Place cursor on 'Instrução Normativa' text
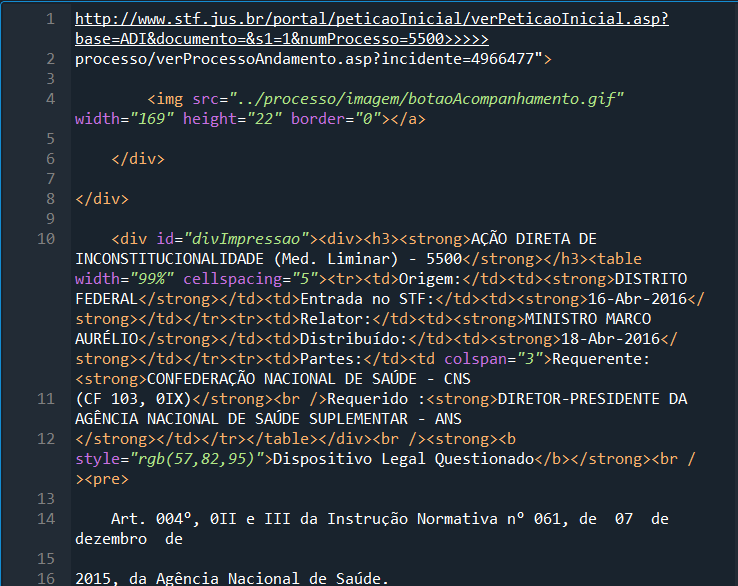The height and width of the screenshot is (586, 738). (x=412, y=519)
